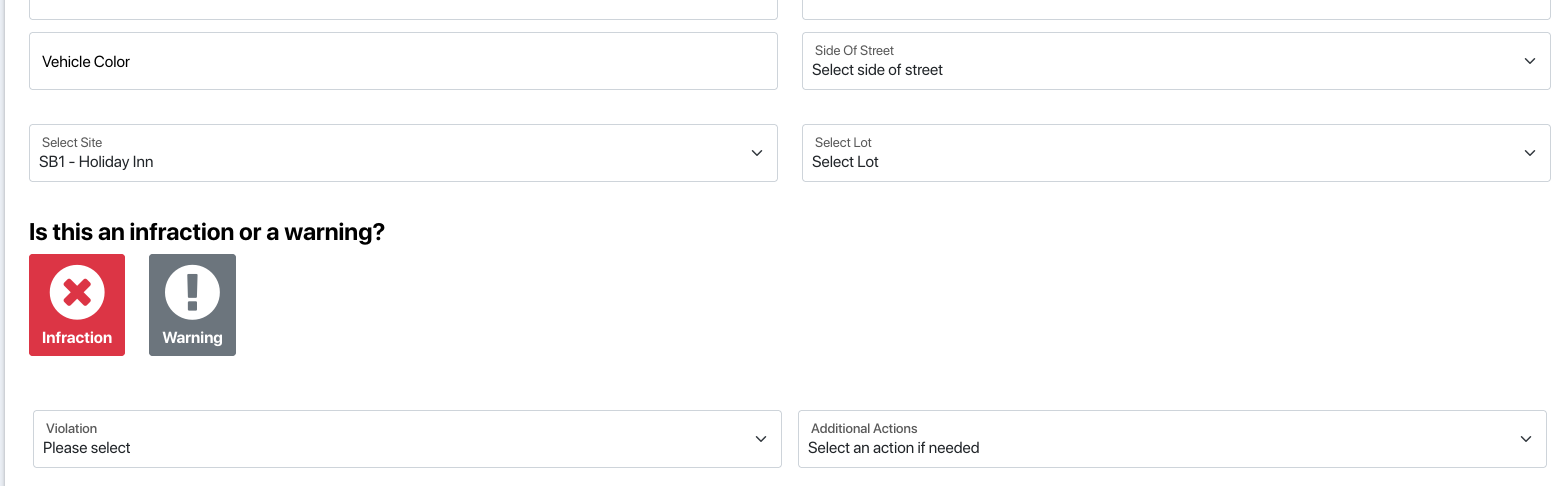This screenshot has height=486, width=1556.
Task: Click the 'SB1 - Holiday Inn' selected value
Action: point(96,162)
